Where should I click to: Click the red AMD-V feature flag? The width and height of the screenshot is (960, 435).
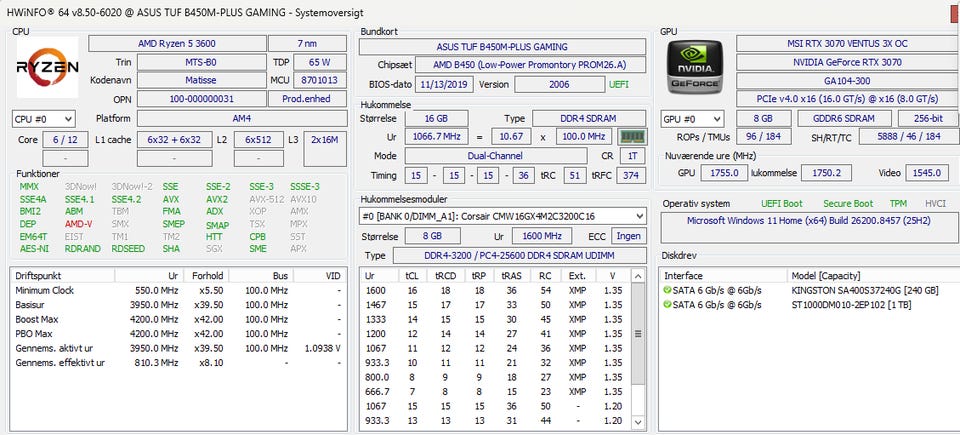coord(79,224)
